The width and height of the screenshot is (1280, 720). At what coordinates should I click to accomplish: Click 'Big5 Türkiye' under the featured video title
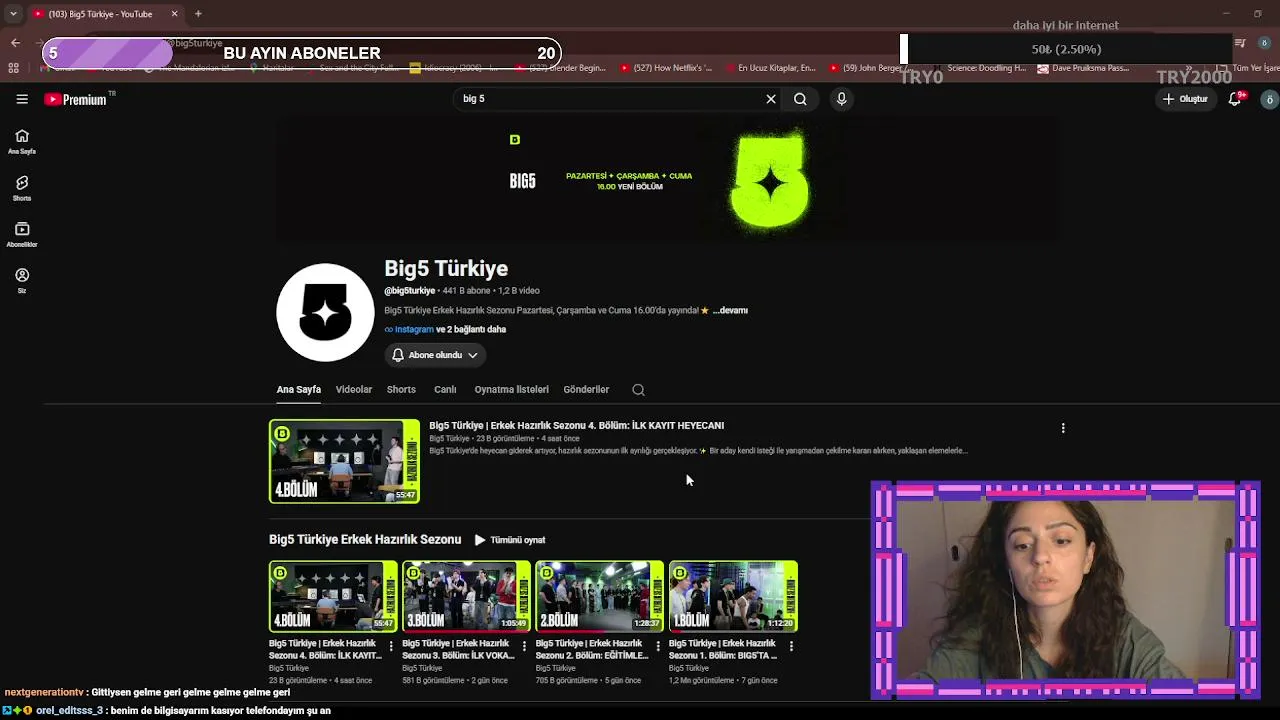point(449,439)
